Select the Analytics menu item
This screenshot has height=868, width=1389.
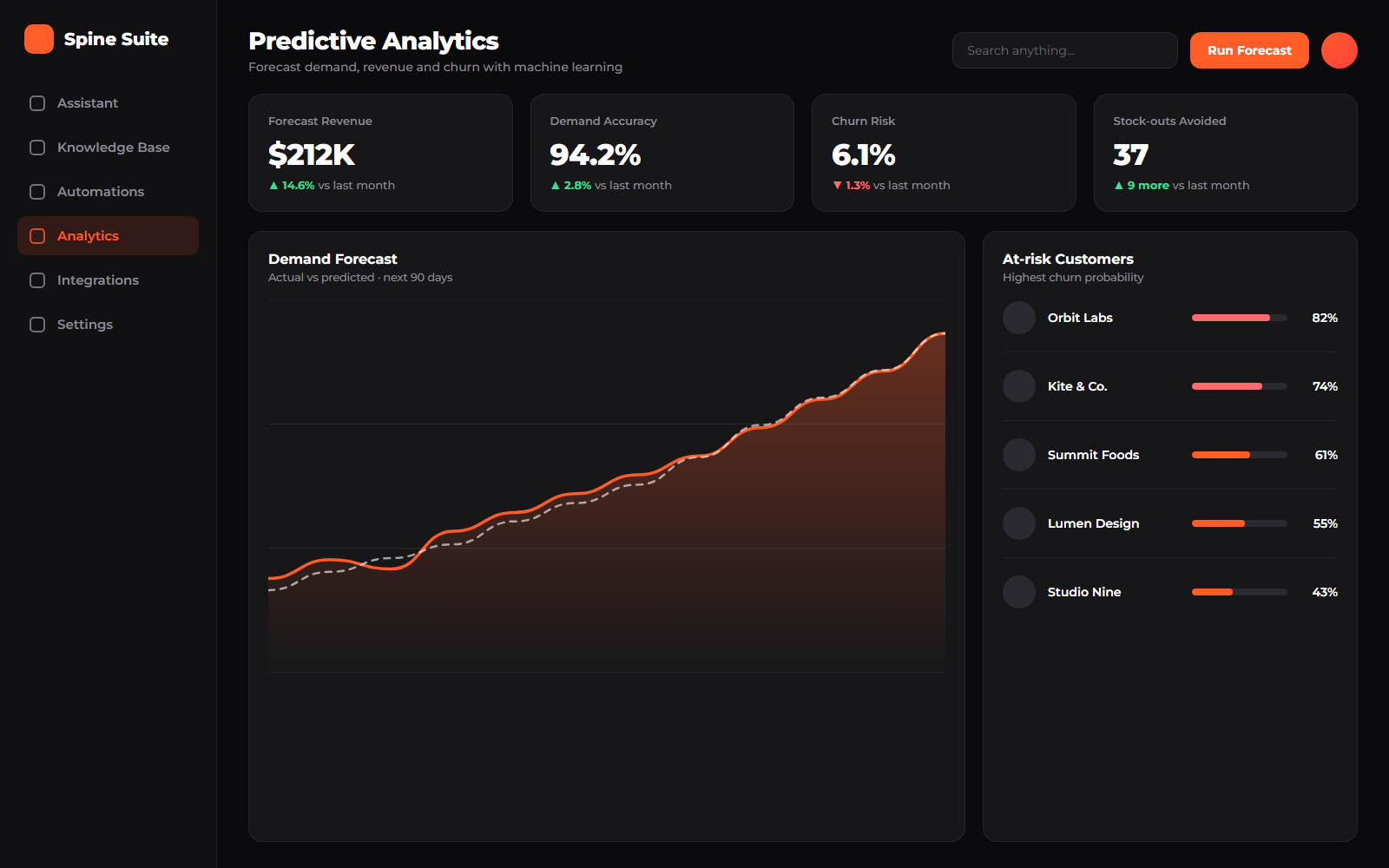[108, 236]
